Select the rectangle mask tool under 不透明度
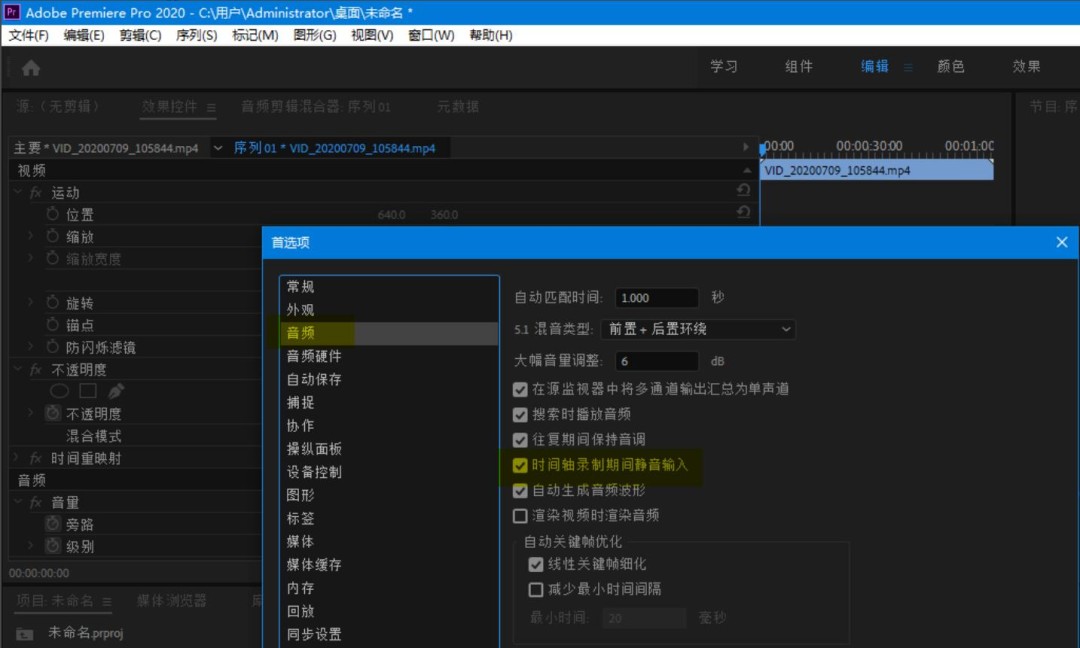This screenshot has width=1080, height=648. [86, 390]
